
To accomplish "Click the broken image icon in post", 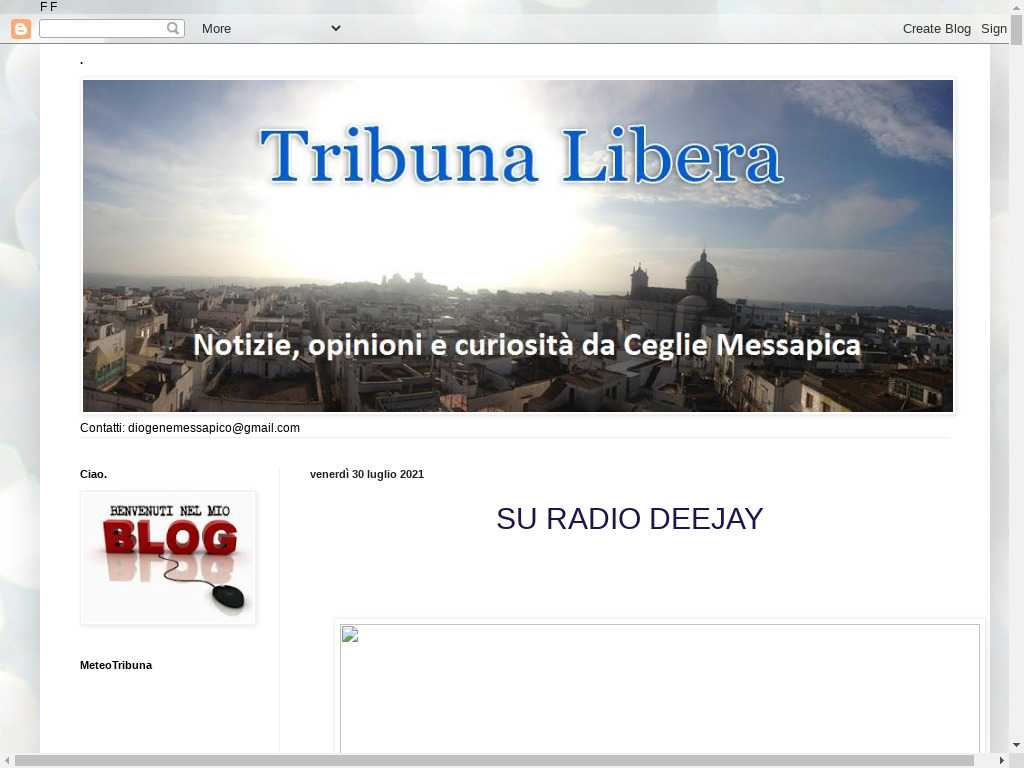I will (x=350, y=634).
